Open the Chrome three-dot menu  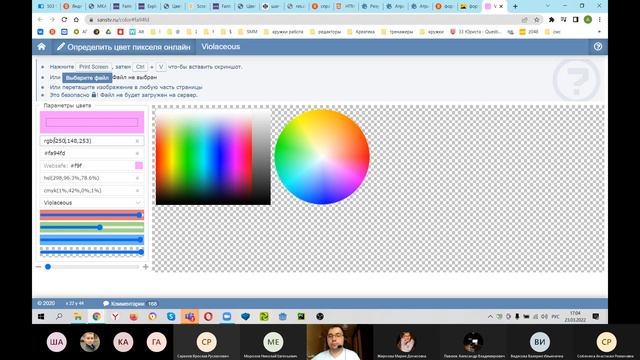pos(600,20)
